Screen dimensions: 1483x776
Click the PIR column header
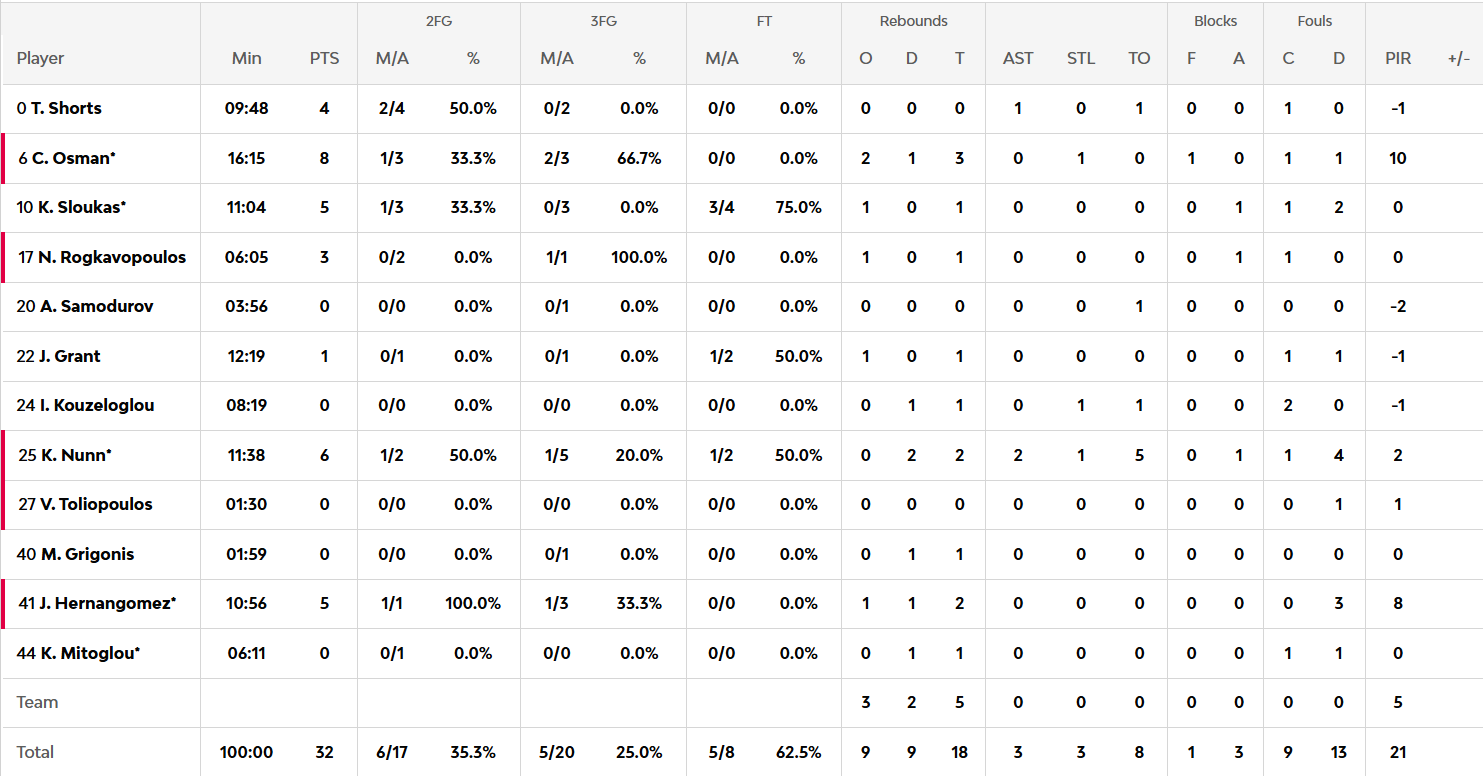1398,58
